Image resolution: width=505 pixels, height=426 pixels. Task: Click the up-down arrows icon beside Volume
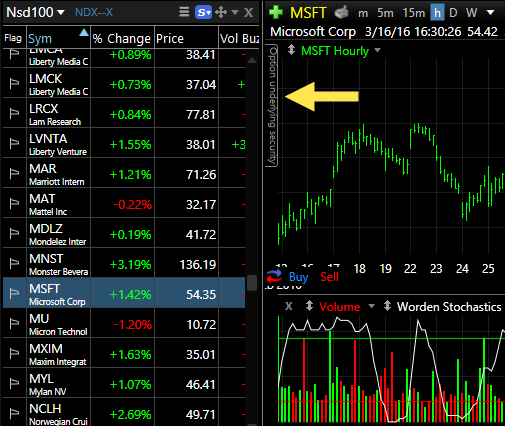point(309,306)
